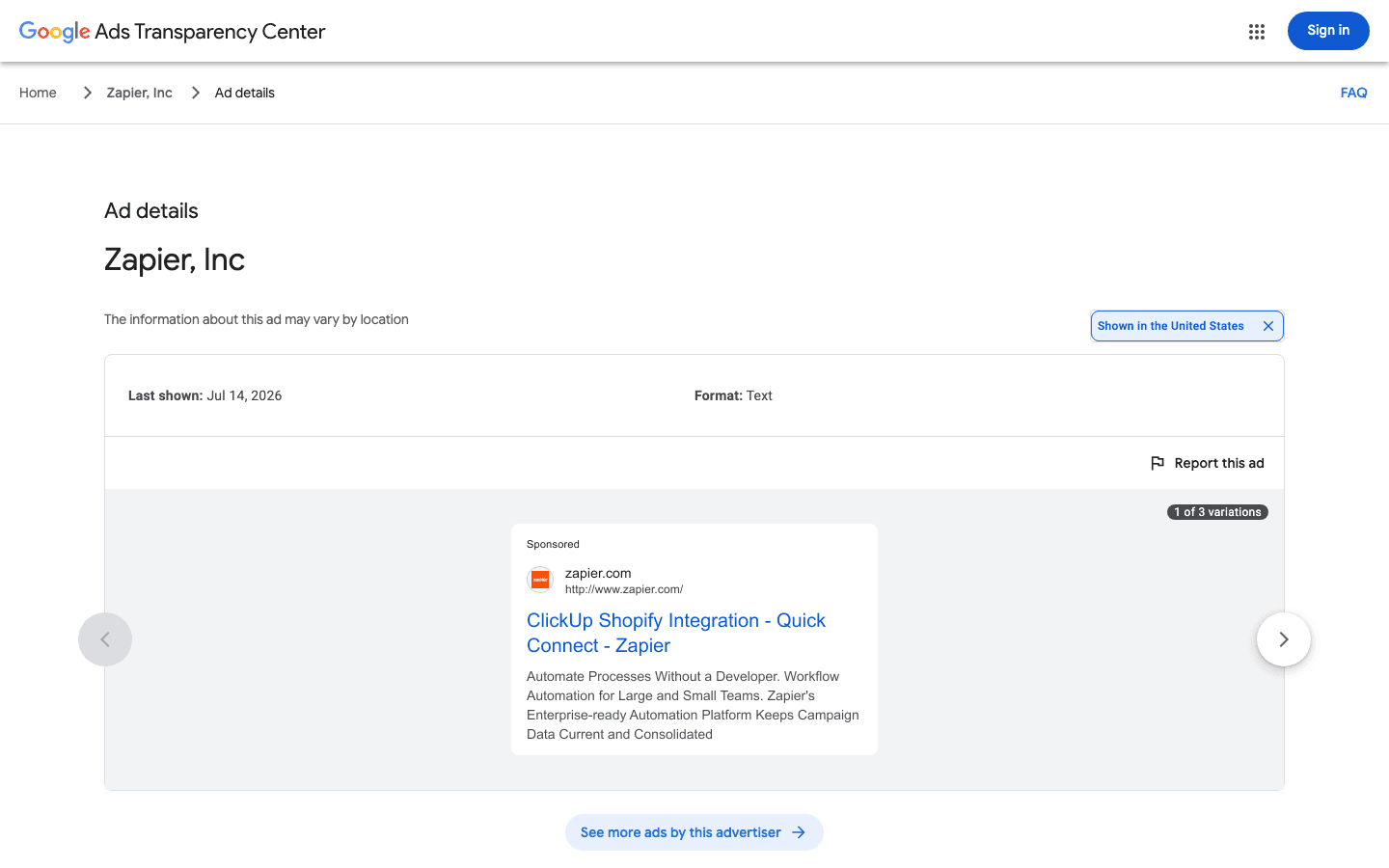Go to the Home breadcrumb
The height and width of the screenshot is (868, 1389).
point(38,93)
